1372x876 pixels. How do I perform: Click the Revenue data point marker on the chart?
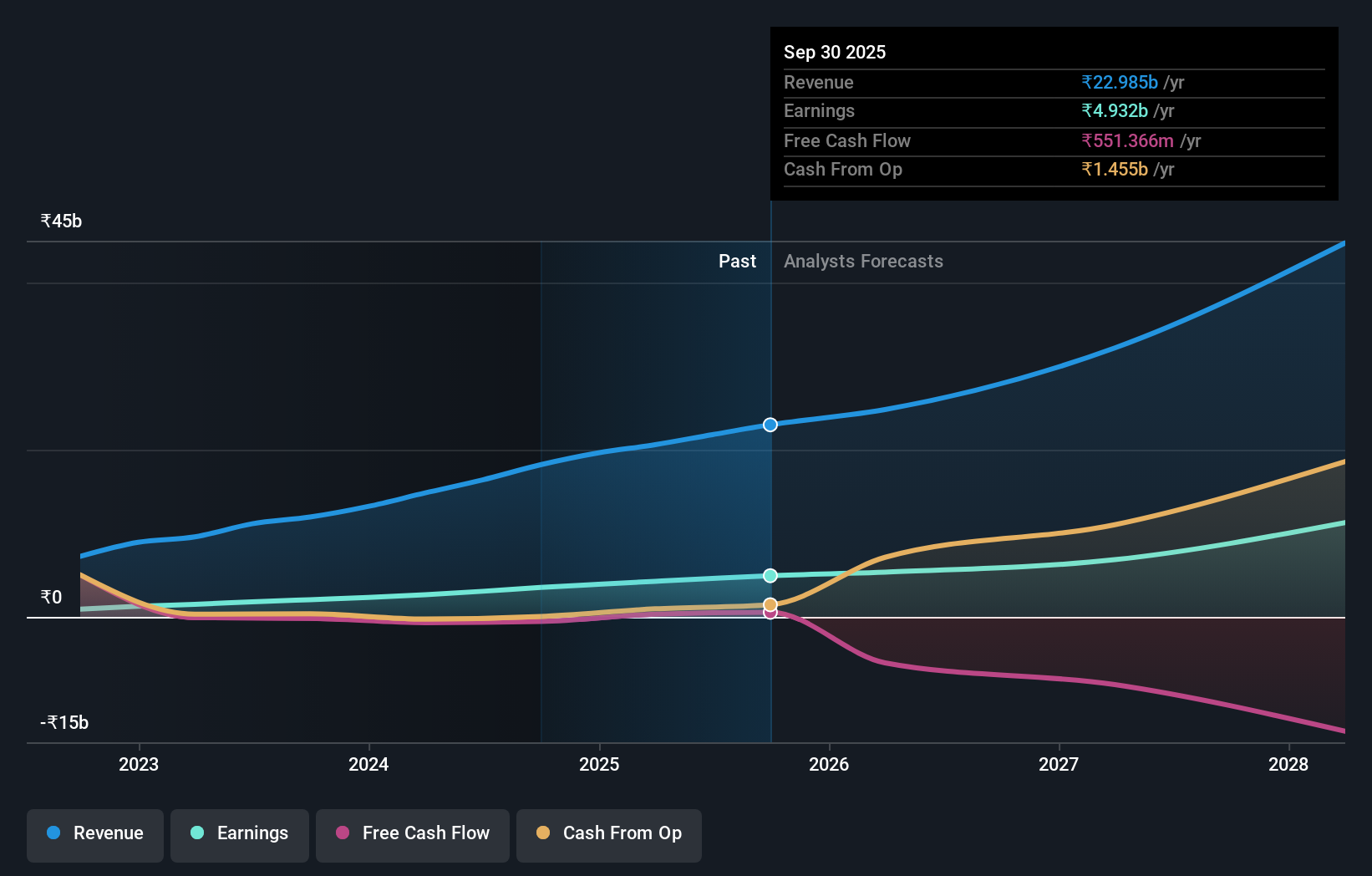[770, 424]
